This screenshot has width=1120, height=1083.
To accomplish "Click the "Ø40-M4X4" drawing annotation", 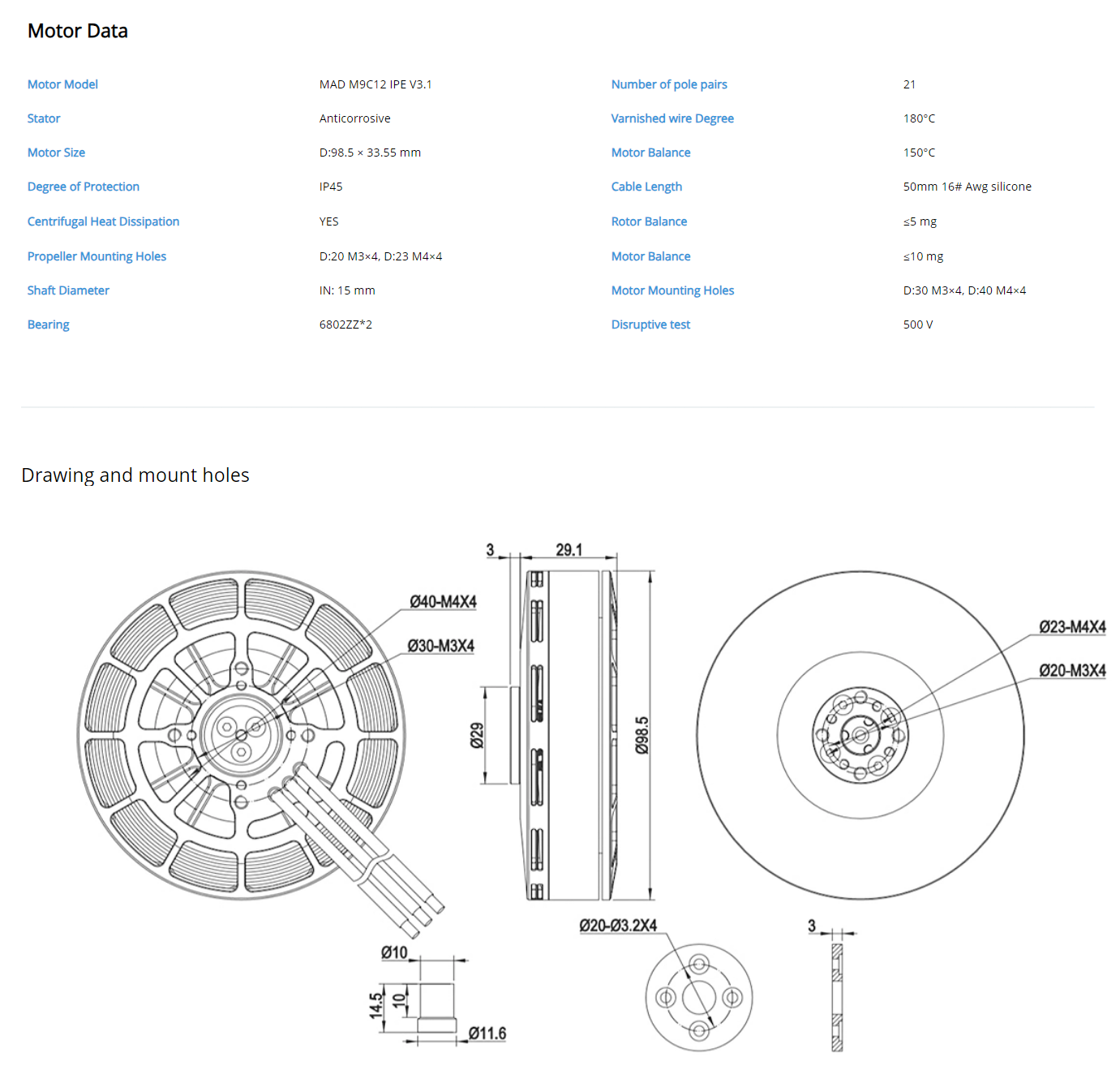I will pyautogui.click(x=443, y=602).
